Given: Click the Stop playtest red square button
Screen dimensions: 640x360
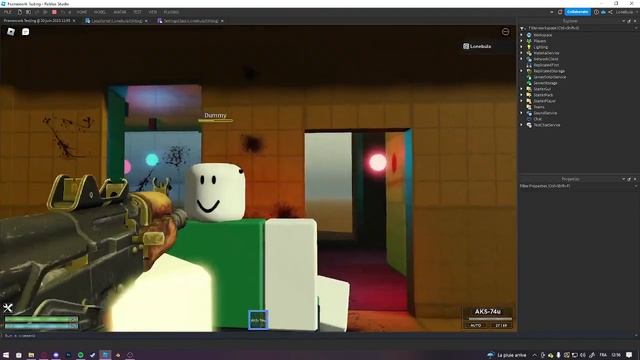Looking at the screenshot, I should (x=54, y=12).
